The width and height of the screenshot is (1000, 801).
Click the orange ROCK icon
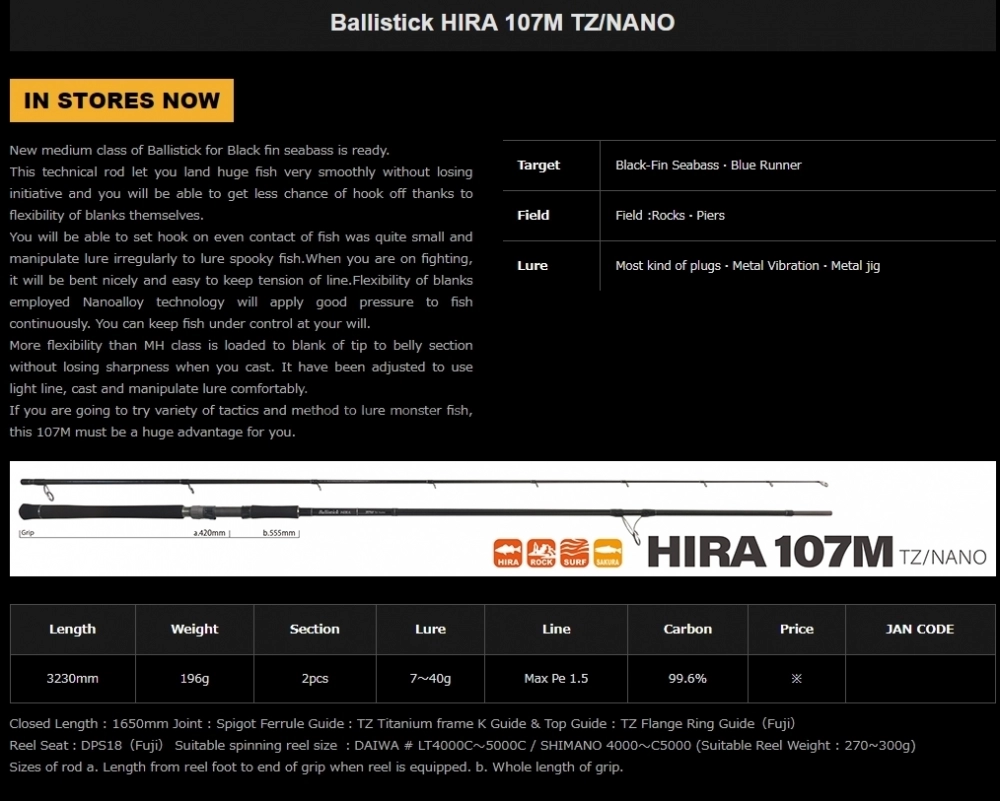[x=541, y=553]
